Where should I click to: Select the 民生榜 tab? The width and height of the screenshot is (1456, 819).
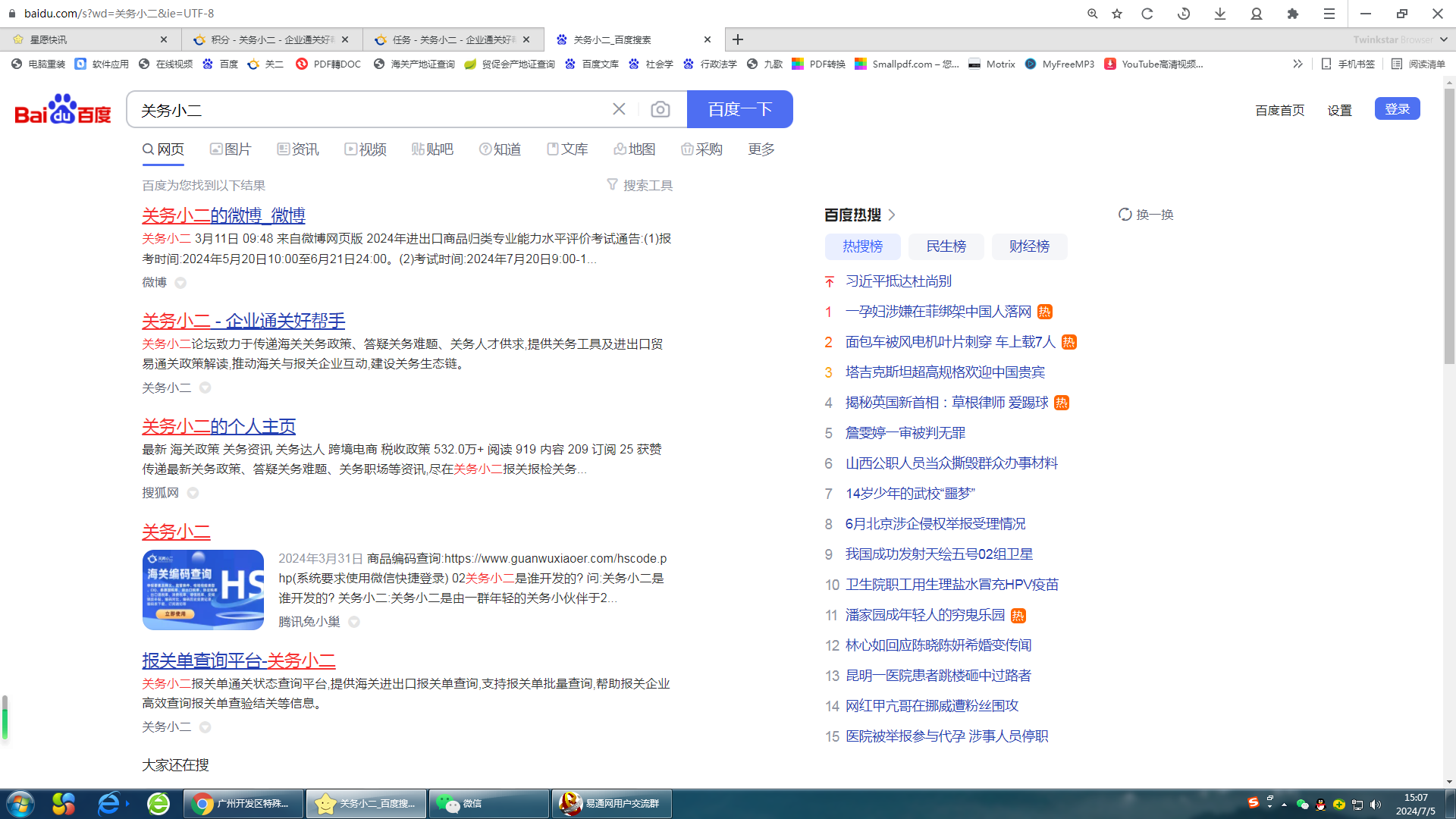[x=946, y=246]
